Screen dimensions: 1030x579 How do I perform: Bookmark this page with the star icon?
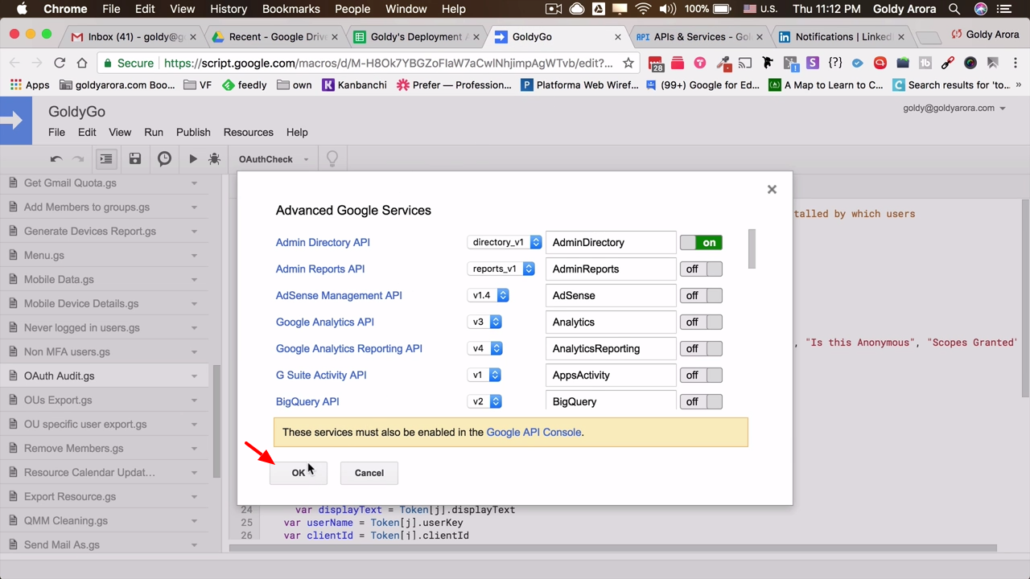[629, 63]
